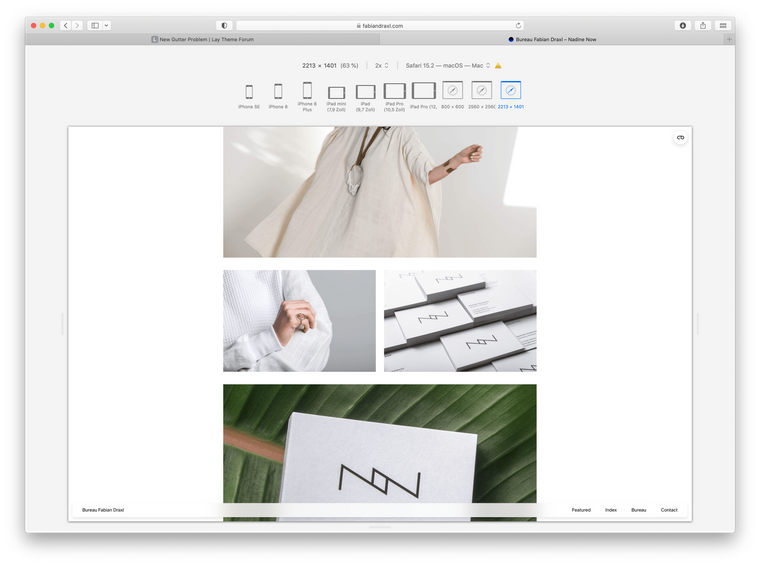Image resolution: width=760 pixels, height=566 pixels.
Task: Reload the page via the address bar
Action: (x=518, y=25)
